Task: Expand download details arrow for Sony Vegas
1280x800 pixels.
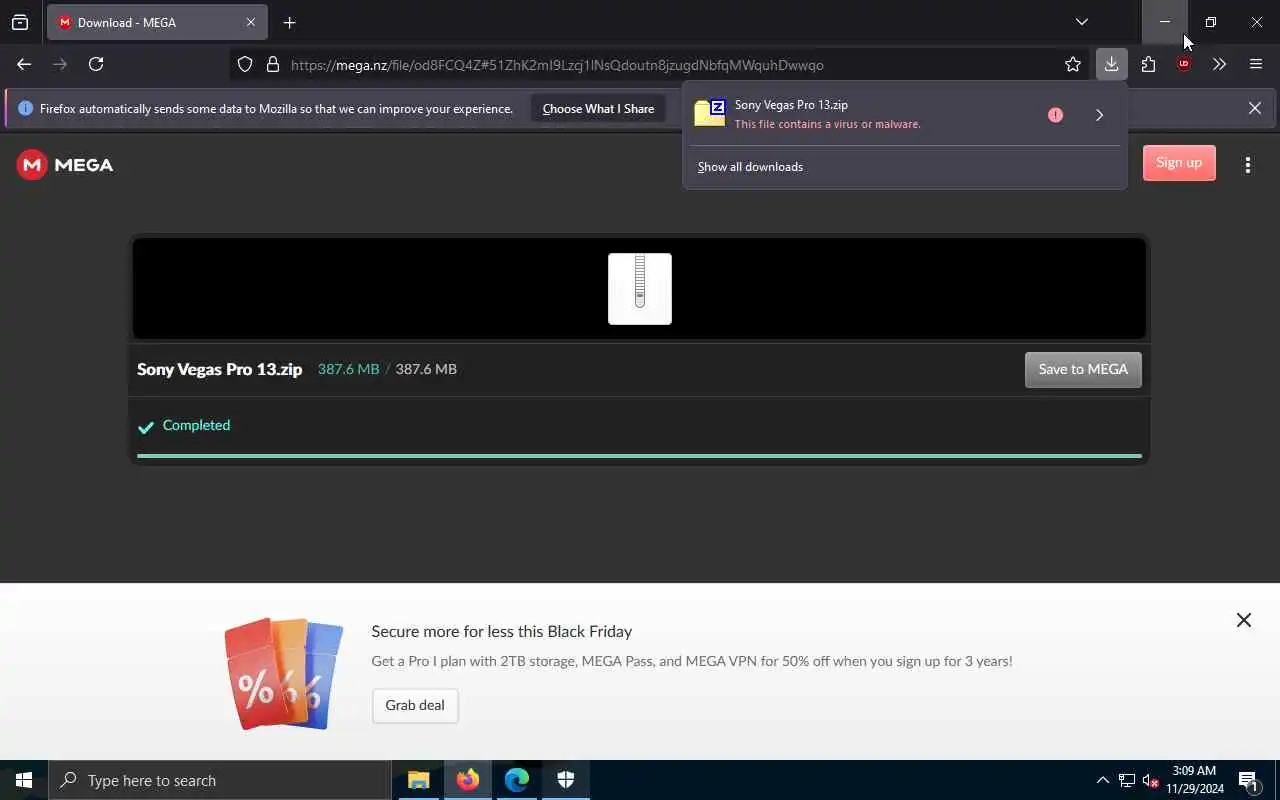Action: (1099, 115)
